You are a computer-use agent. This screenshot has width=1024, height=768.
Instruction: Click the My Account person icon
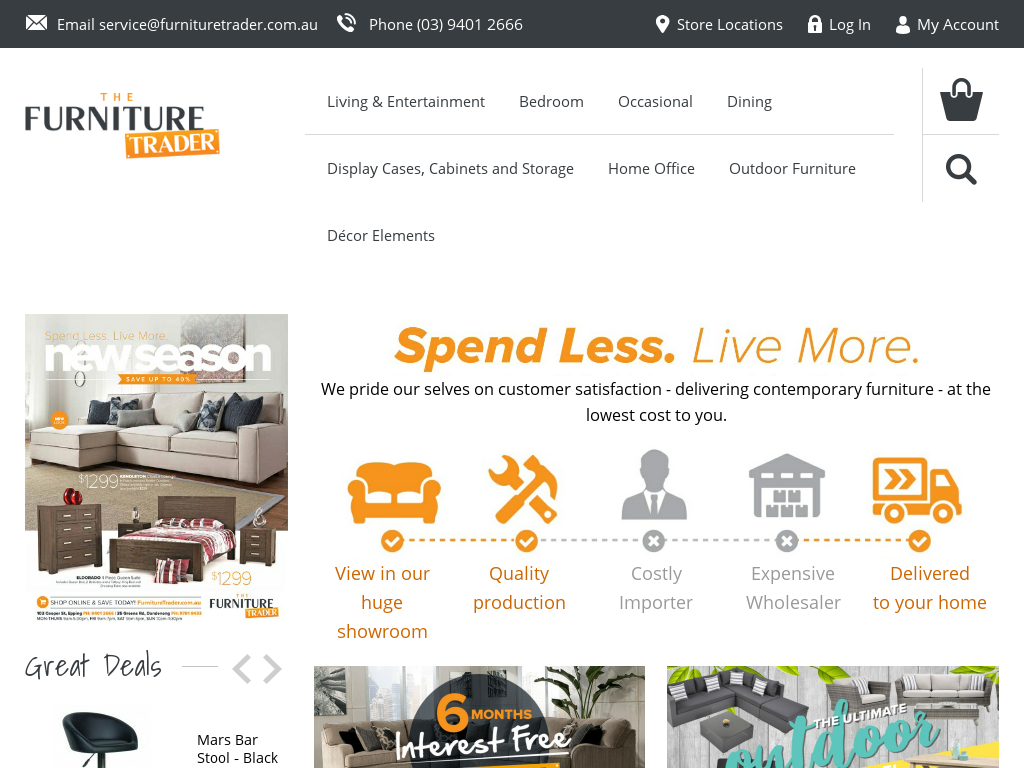coord(903,25)
